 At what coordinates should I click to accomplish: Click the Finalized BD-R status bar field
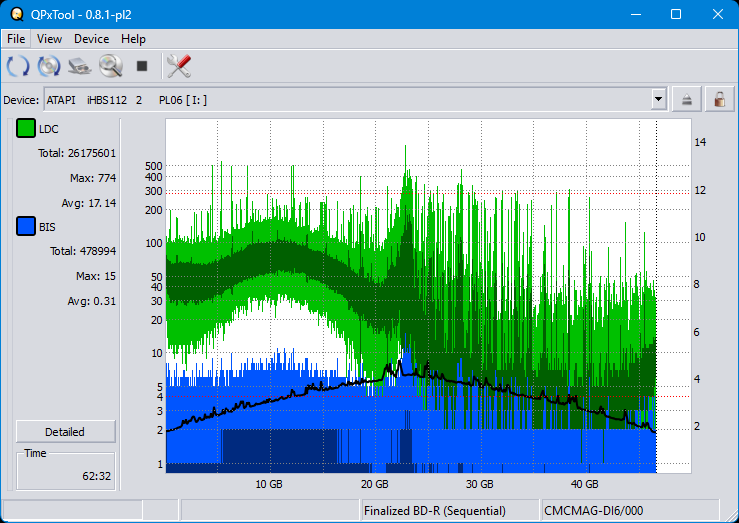coord(449,510)
